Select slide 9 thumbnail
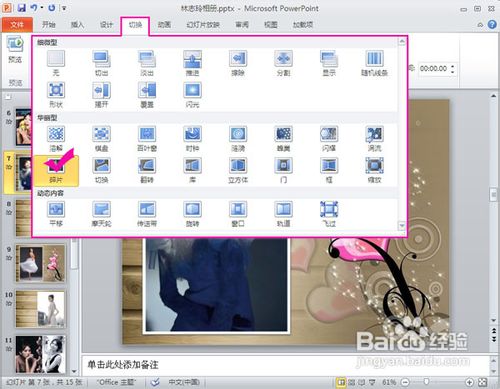Screen dimensions: 500x389 click(x=41, y=263)
